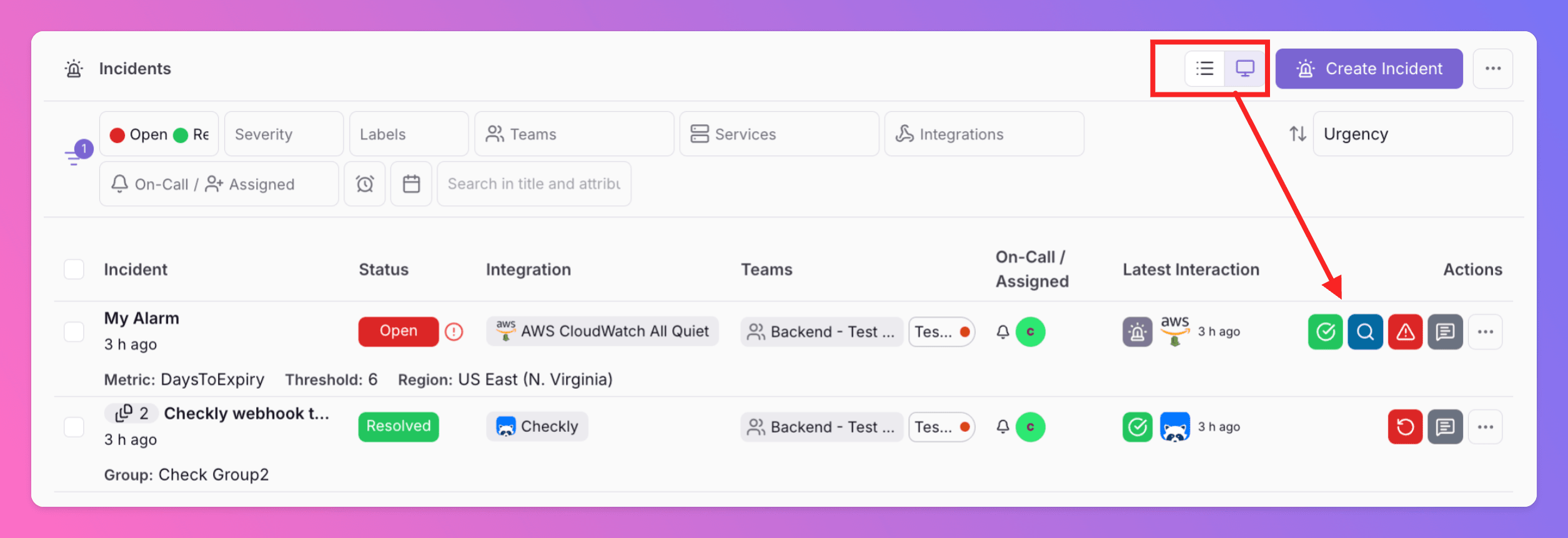Switch to monitor display view
The width and height of the screenshot is (1568, 538).
tap(1244, 69)
